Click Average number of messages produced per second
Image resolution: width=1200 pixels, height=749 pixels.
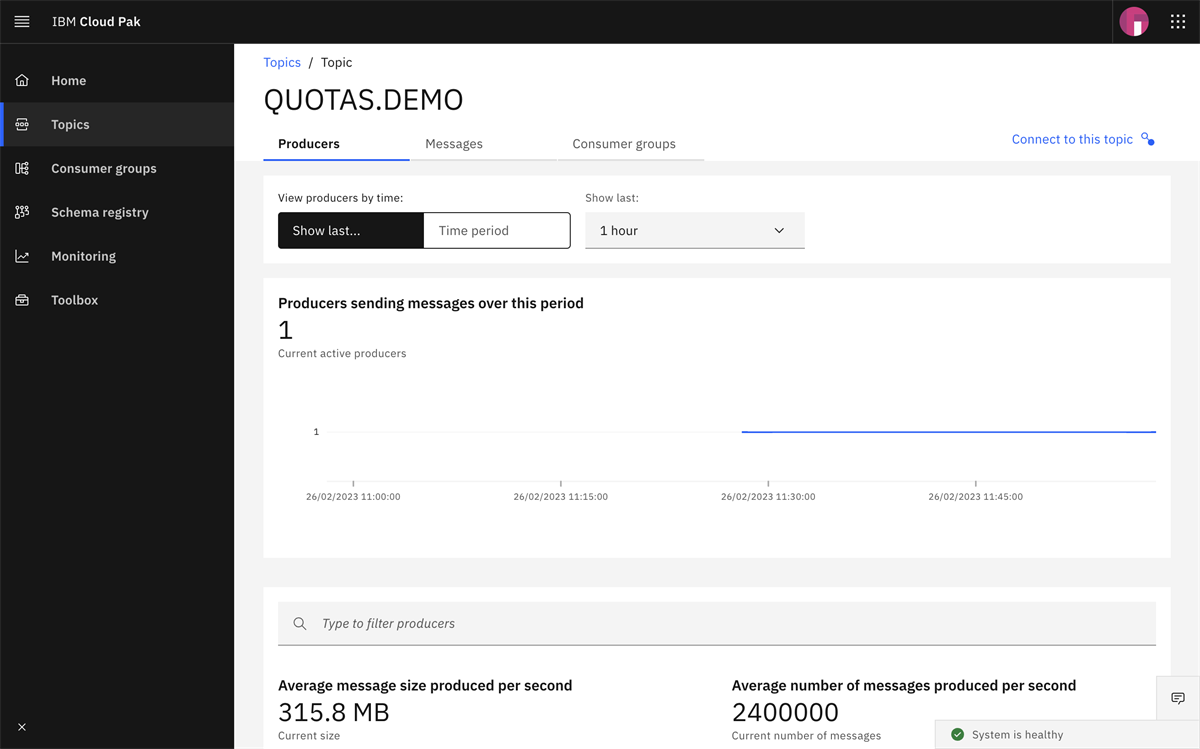pyautogui.click(x=904, y=686)
